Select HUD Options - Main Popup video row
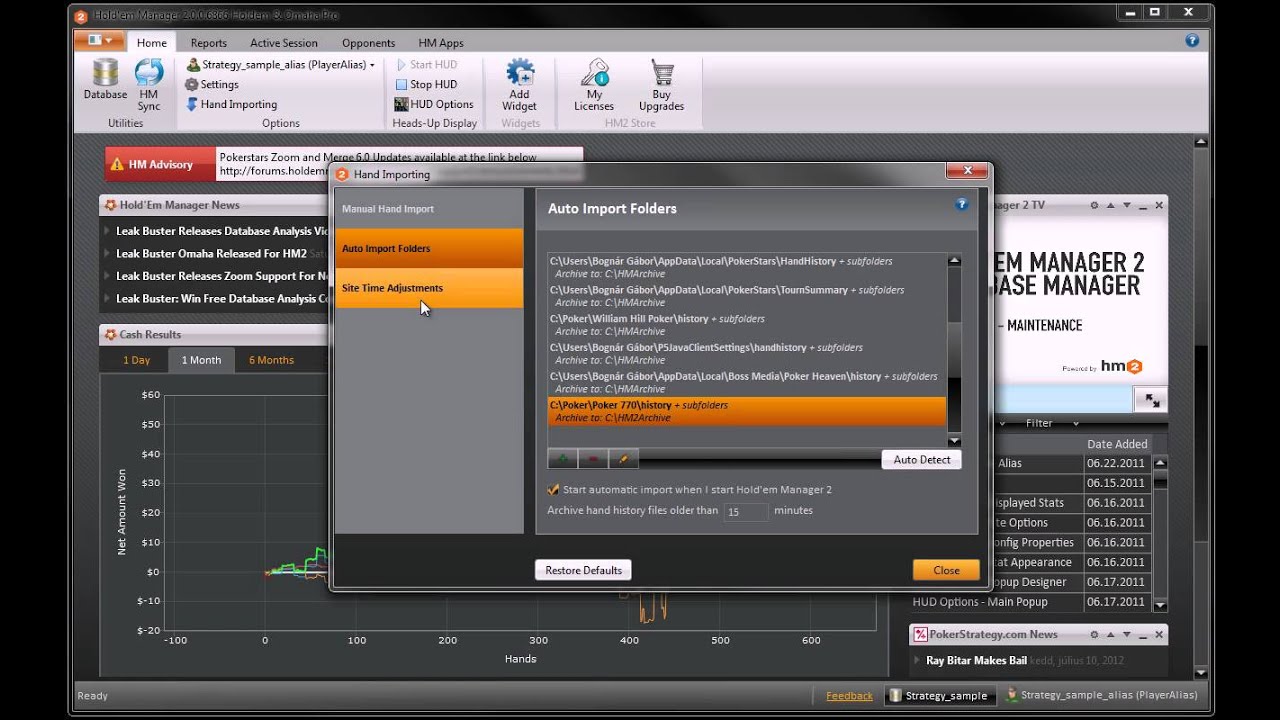 pos(1031,602)
